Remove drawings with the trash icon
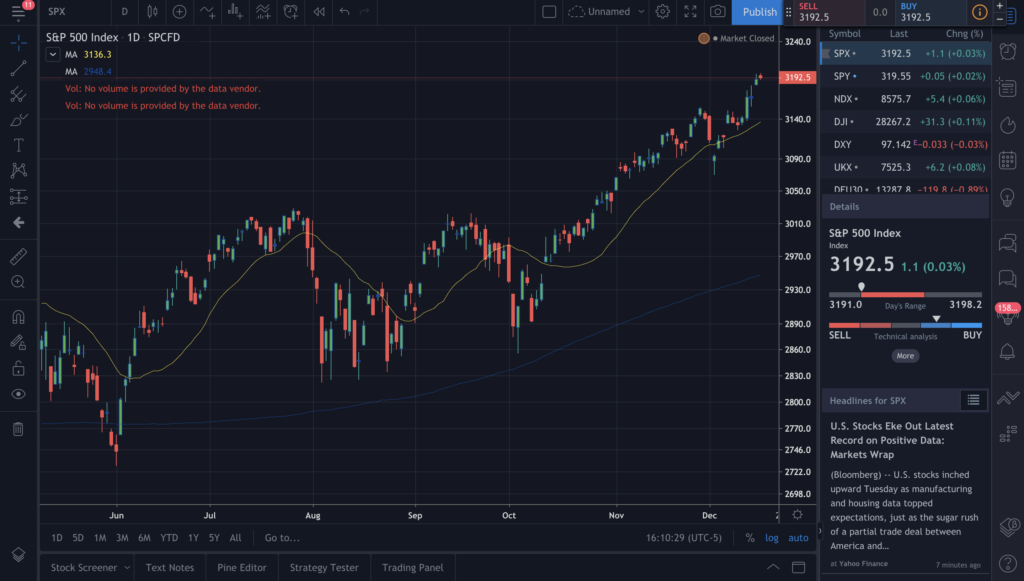1024x581 pixels. pyautogui.click(x=18, y=428)
